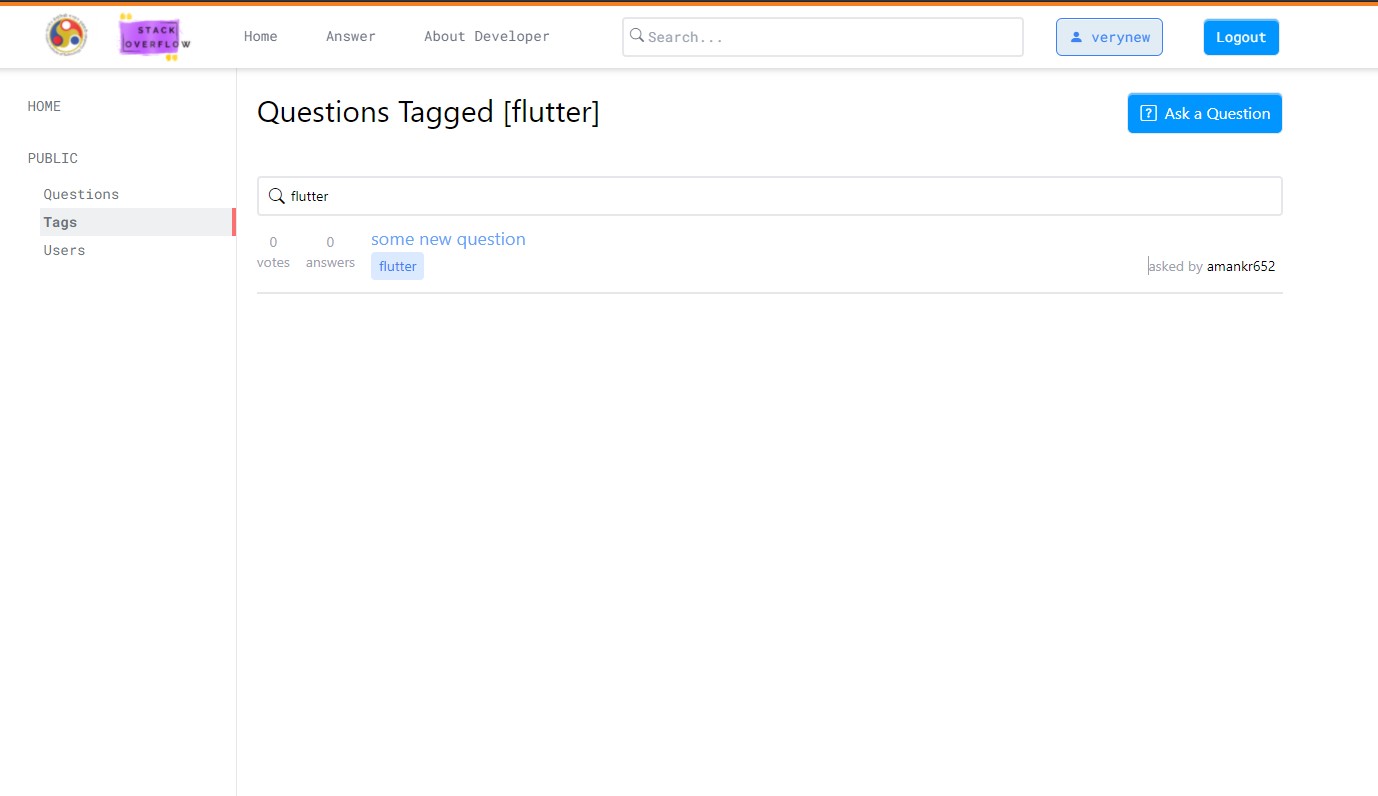Select HOME in the left sidebar

click(44, 106)
